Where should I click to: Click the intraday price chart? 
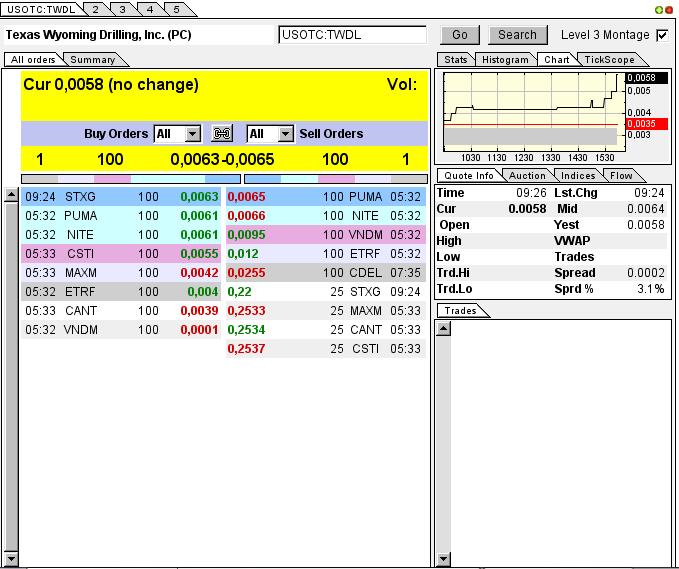pyautogui.click(x=530, y=110)
